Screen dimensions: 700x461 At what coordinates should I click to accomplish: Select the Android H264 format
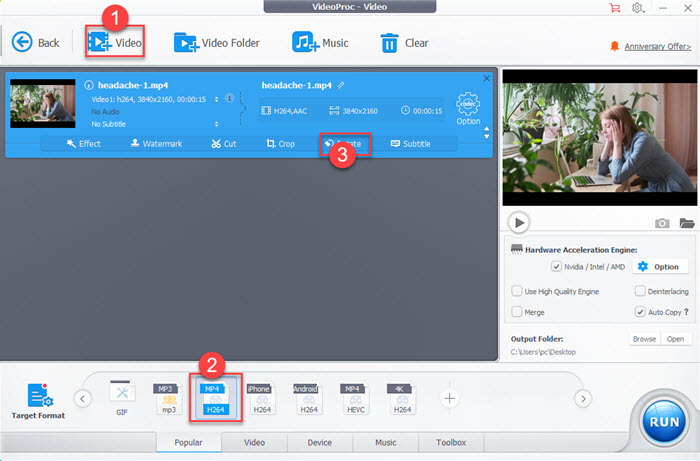[308, 398]
